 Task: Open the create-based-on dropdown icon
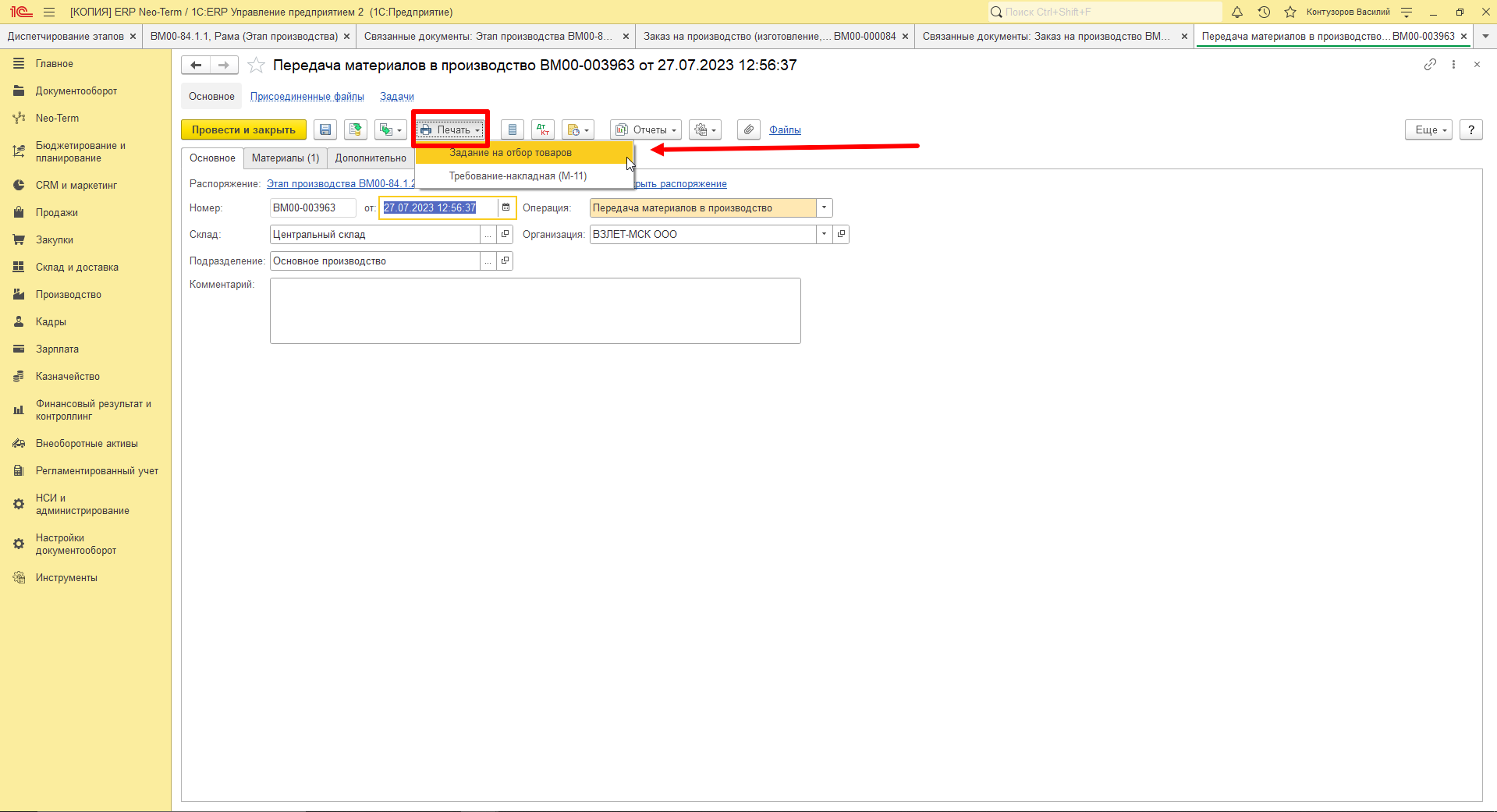tap(390, 129)
